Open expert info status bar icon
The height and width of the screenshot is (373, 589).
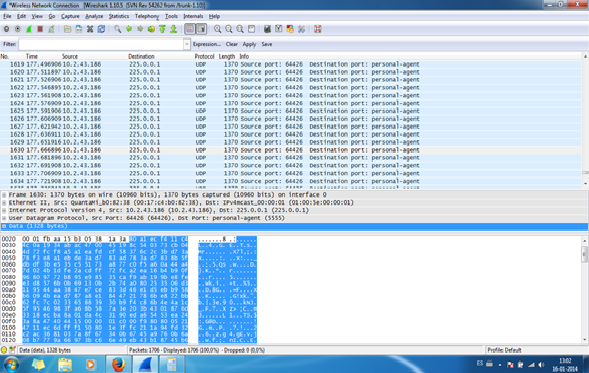(4, 350)
